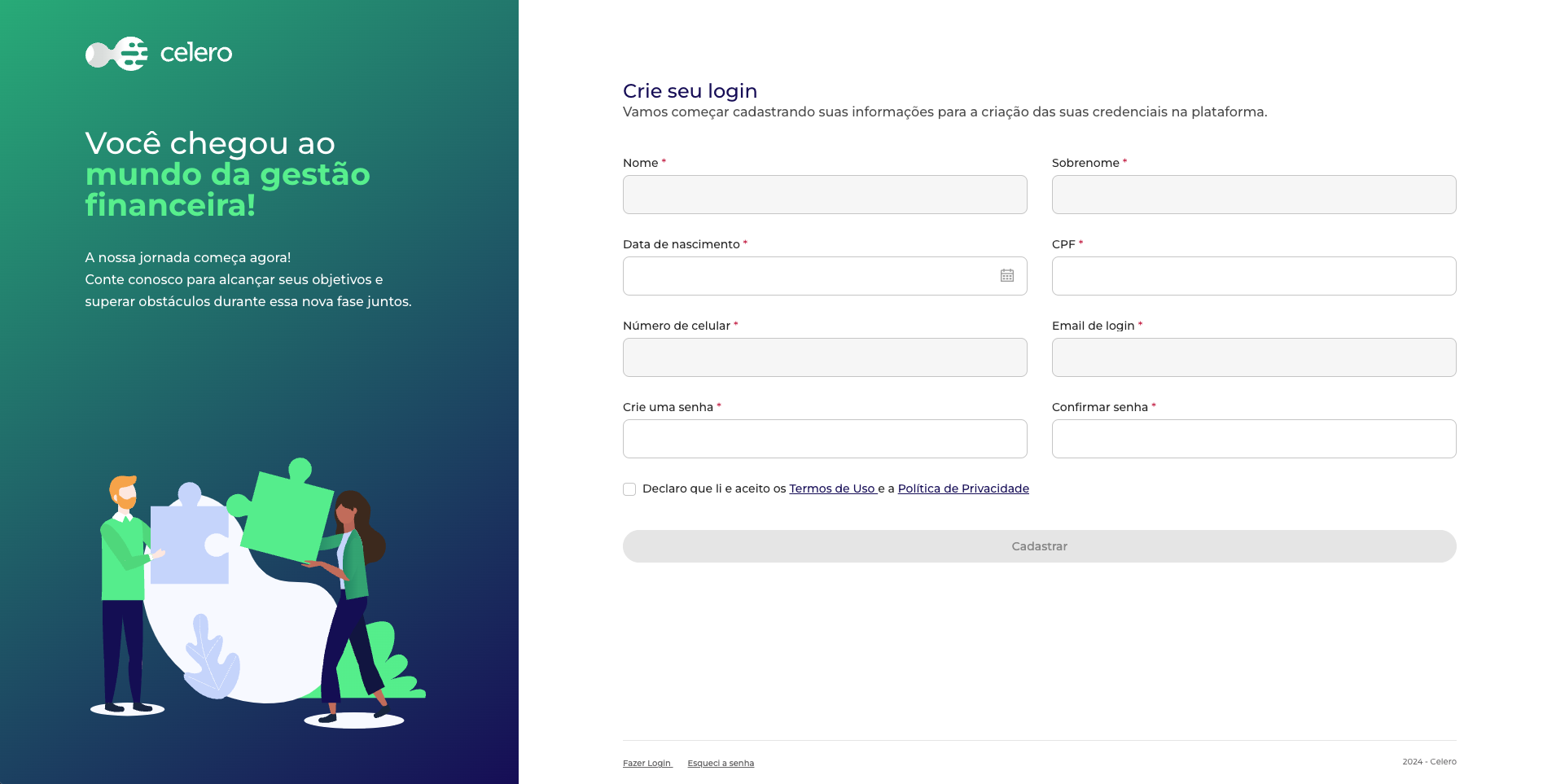Click the Fazer Login link
Screen dimensions: 1556x784
[x=647, y=763]
